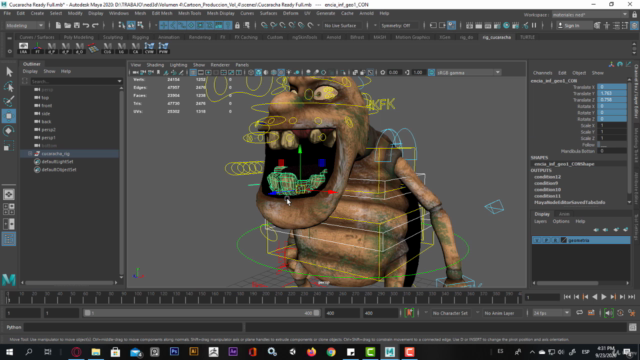The width and height of the screenshot is (640, 360).
Task: Click the Open Scene folder icon
Action: point(67,25)
